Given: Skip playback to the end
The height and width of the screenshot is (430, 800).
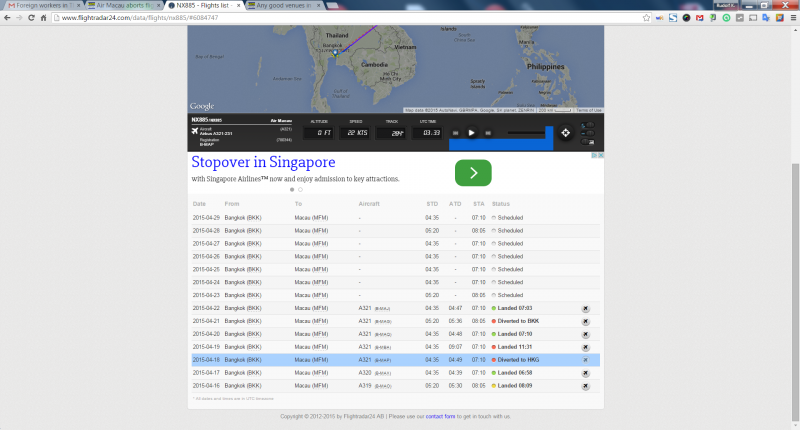Looking at the screenshot, I should click(488, 133).
